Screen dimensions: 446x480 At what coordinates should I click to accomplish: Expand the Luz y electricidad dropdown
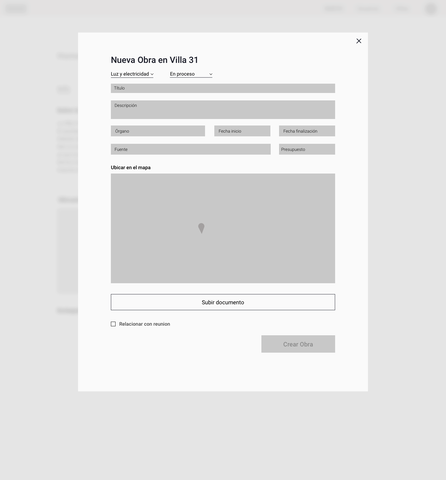click(x=132, y=74)
